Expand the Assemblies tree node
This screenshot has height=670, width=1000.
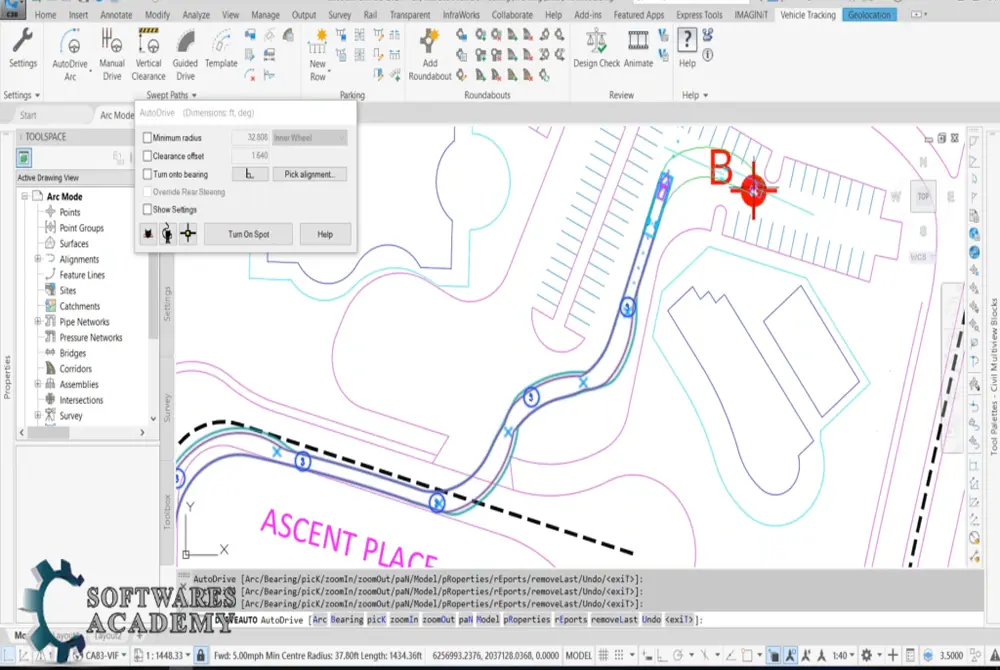[x=38, y=384]
